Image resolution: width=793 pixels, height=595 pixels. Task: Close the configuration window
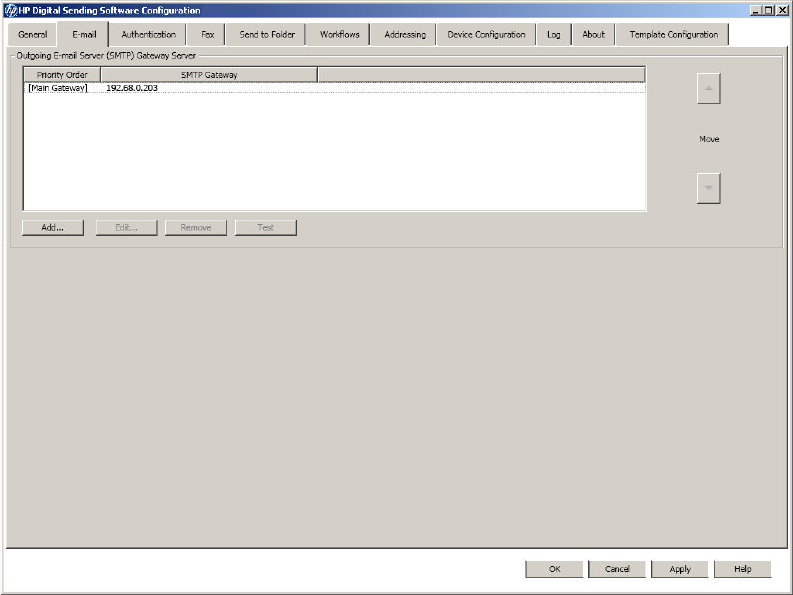(782, 10)
